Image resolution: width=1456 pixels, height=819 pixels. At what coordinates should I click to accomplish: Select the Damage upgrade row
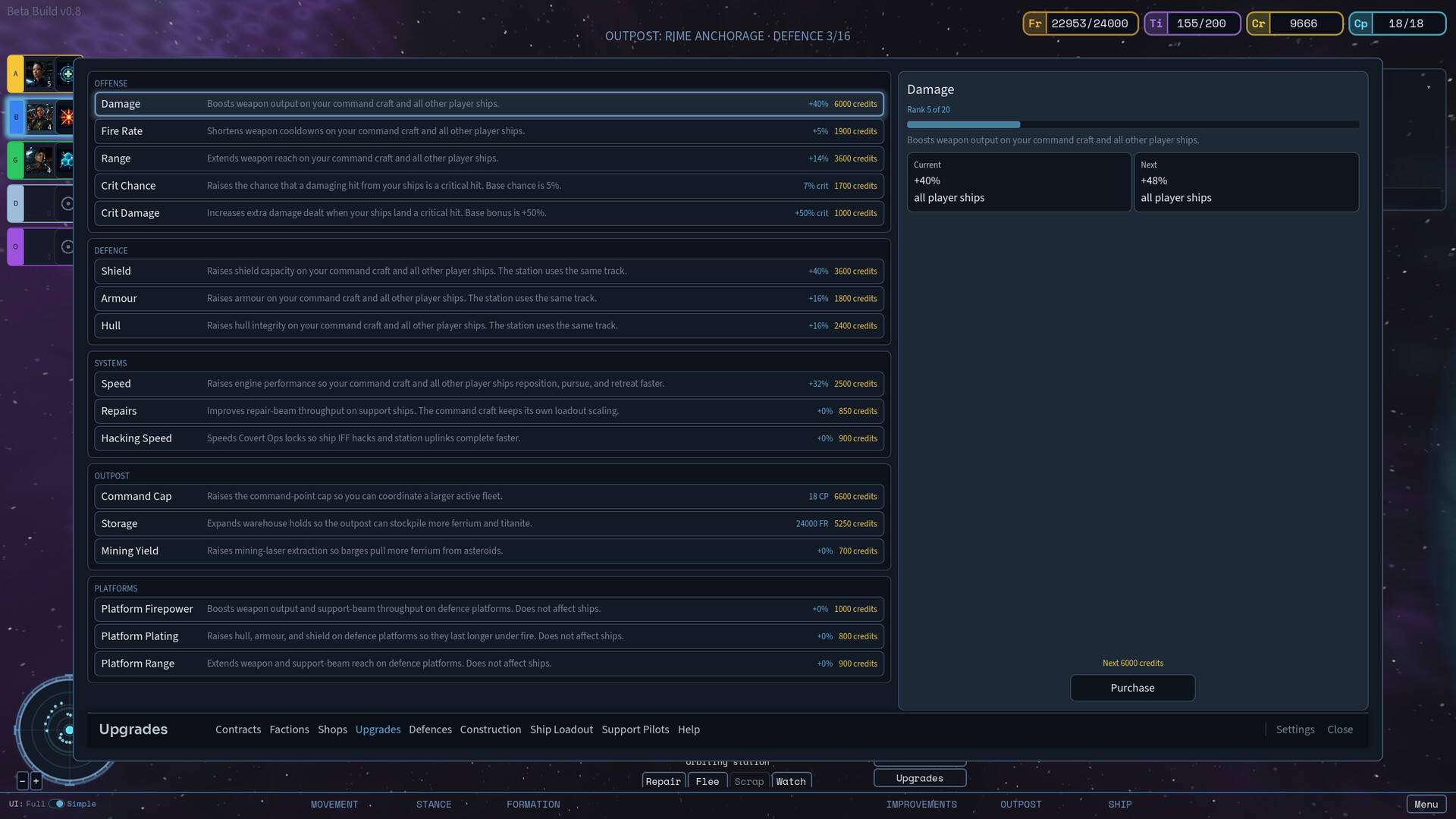click(489, 104)
